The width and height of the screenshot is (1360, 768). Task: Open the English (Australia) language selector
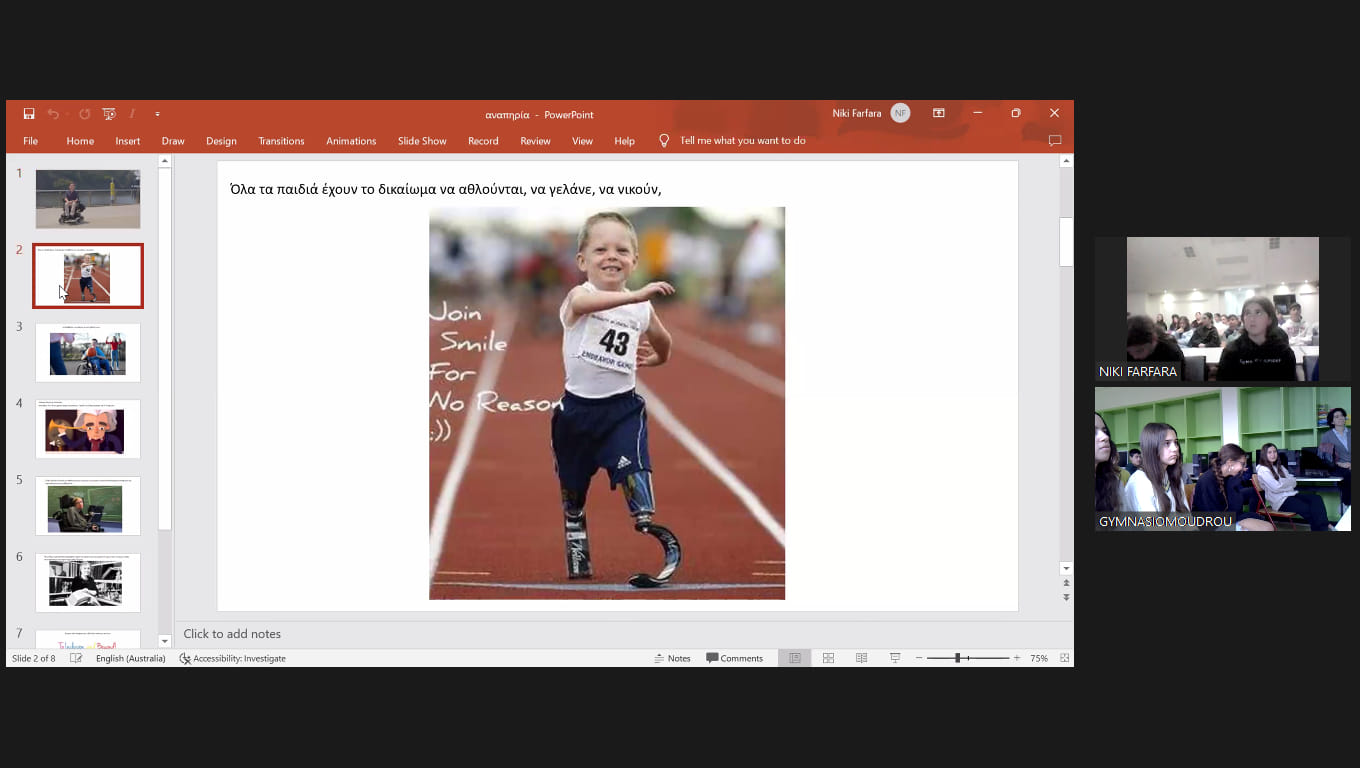(130, 658)
